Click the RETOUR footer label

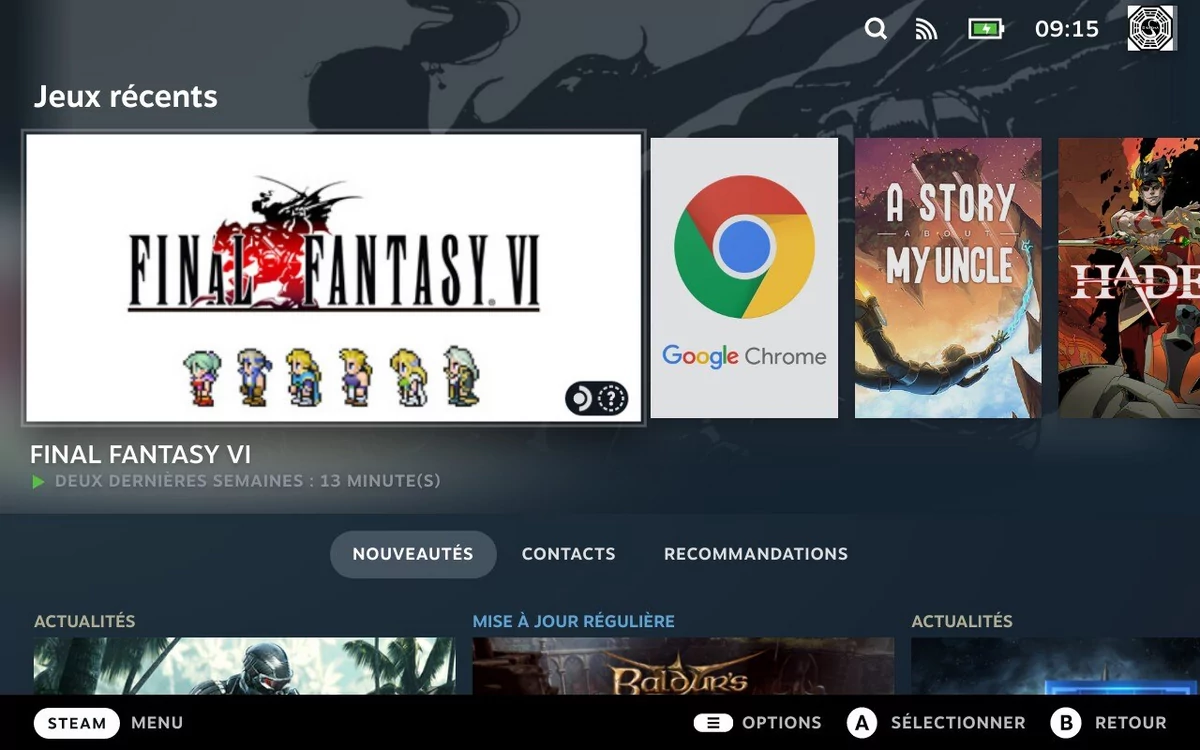click(x=1130, y=723)
